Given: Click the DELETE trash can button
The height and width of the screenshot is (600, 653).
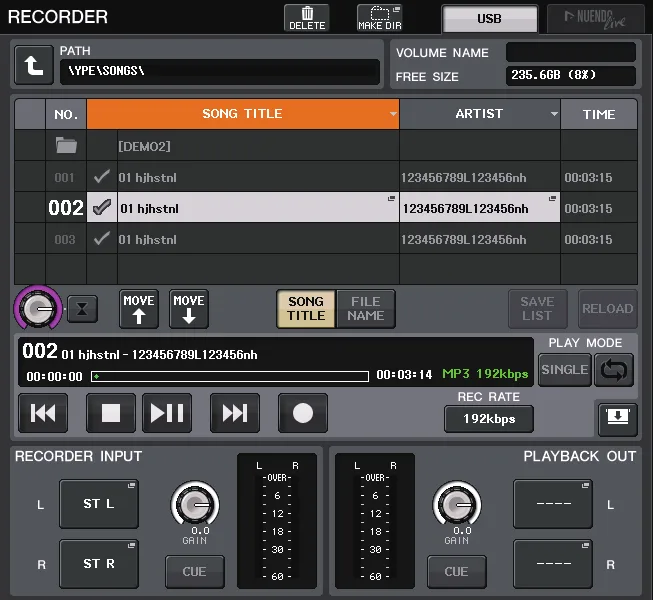Looking at the screenshot, I should pyautogui.click(x=307, y=18).
